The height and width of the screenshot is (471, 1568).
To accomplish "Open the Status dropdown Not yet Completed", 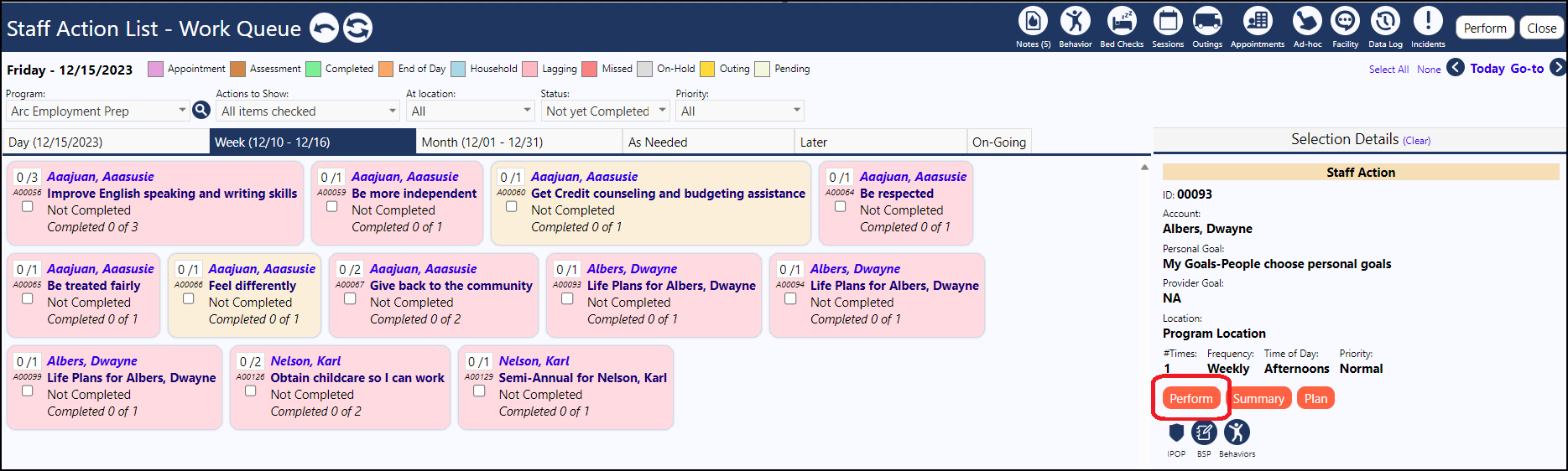I will 605,111.
